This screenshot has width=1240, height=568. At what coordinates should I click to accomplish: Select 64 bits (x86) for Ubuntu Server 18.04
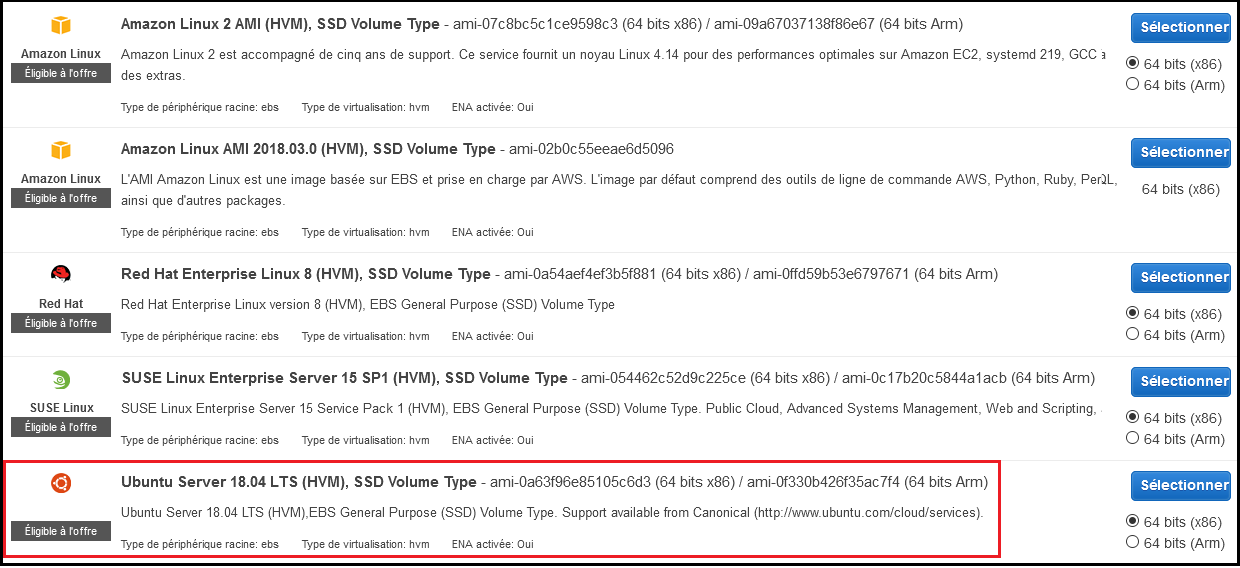click(1132, 521)
